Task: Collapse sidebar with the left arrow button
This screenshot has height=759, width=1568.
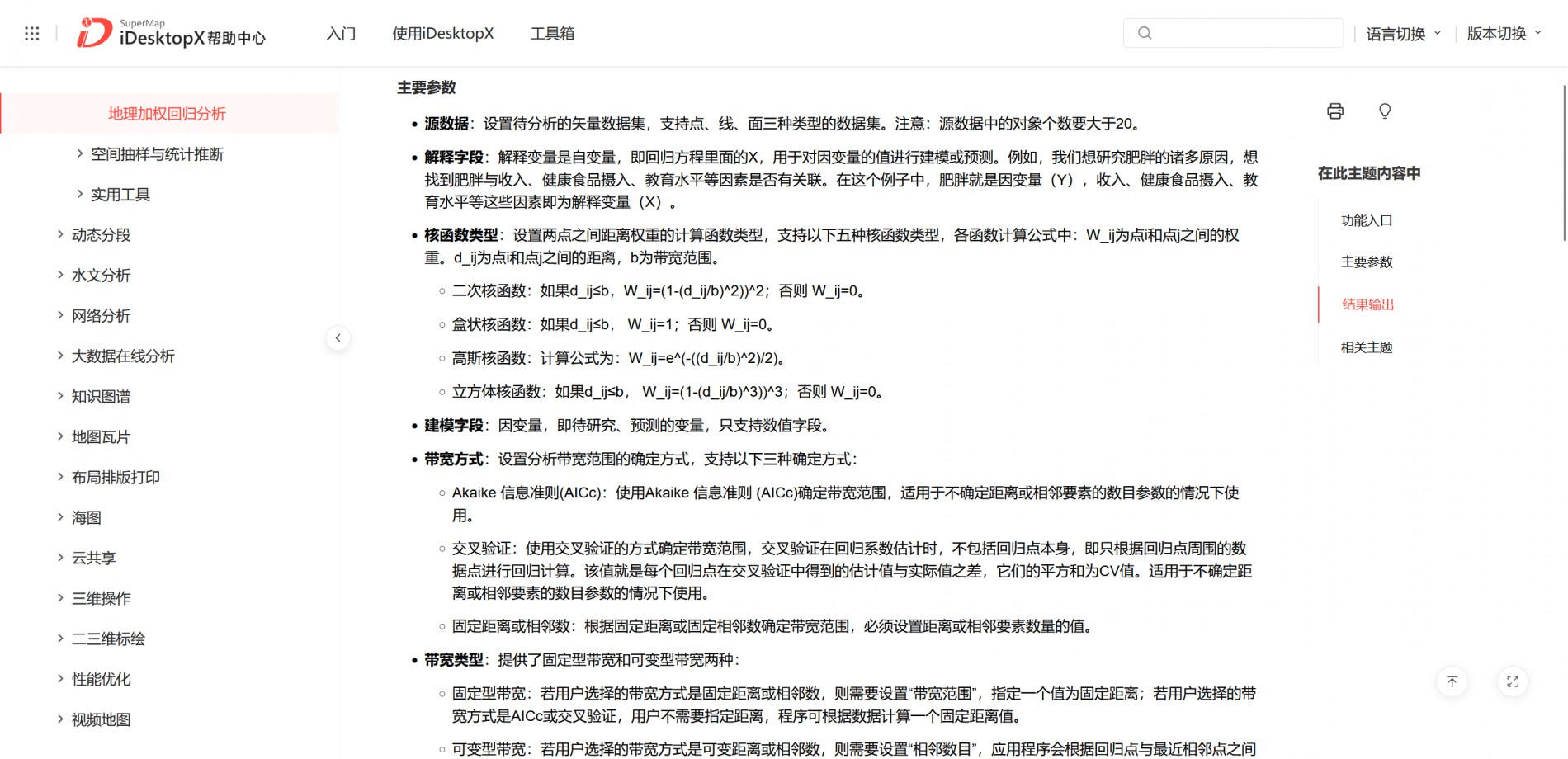Action: [338, 338]
